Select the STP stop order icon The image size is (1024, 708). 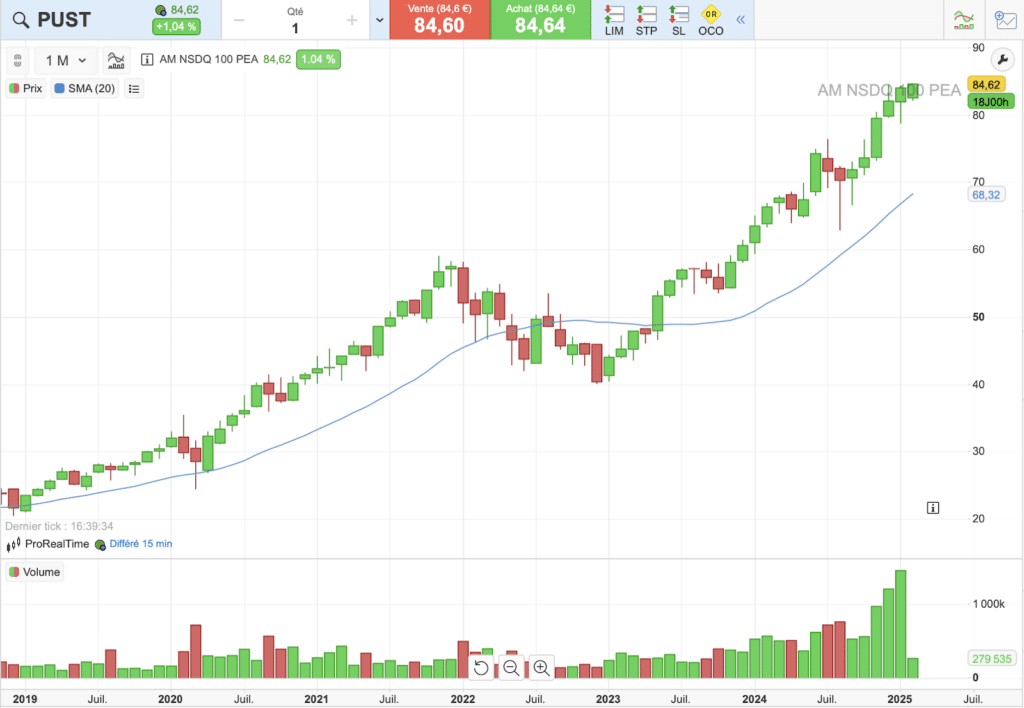point(647,20)
